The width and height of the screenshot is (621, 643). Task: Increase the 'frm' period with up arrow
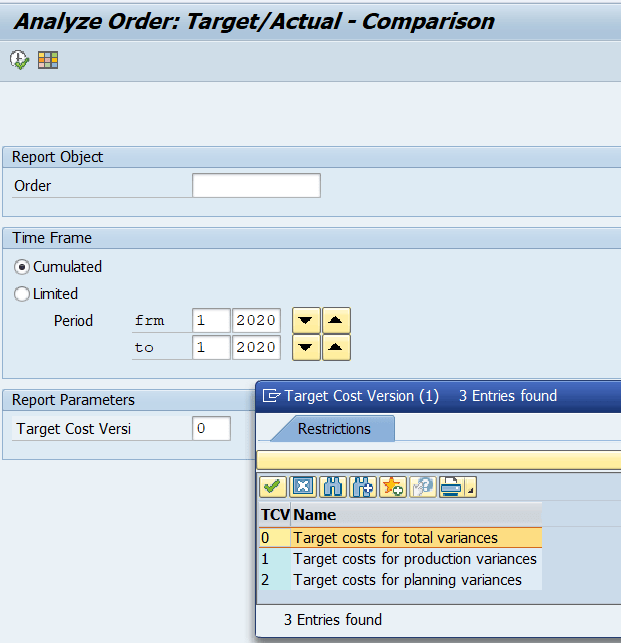(x=338, y=321)
